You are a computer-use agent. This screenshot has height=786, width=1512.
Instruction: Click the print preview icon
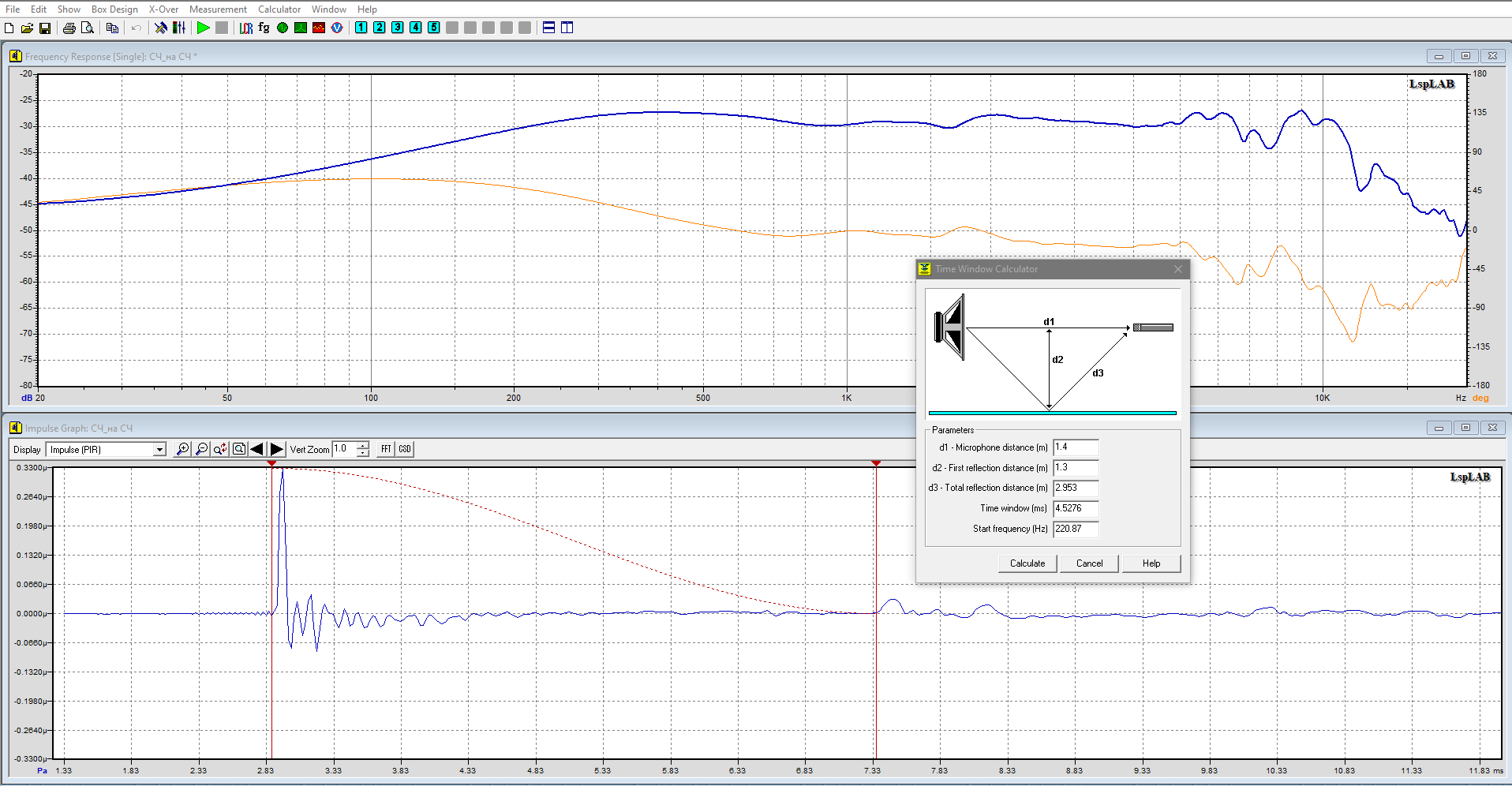click(x=88, y=28)
